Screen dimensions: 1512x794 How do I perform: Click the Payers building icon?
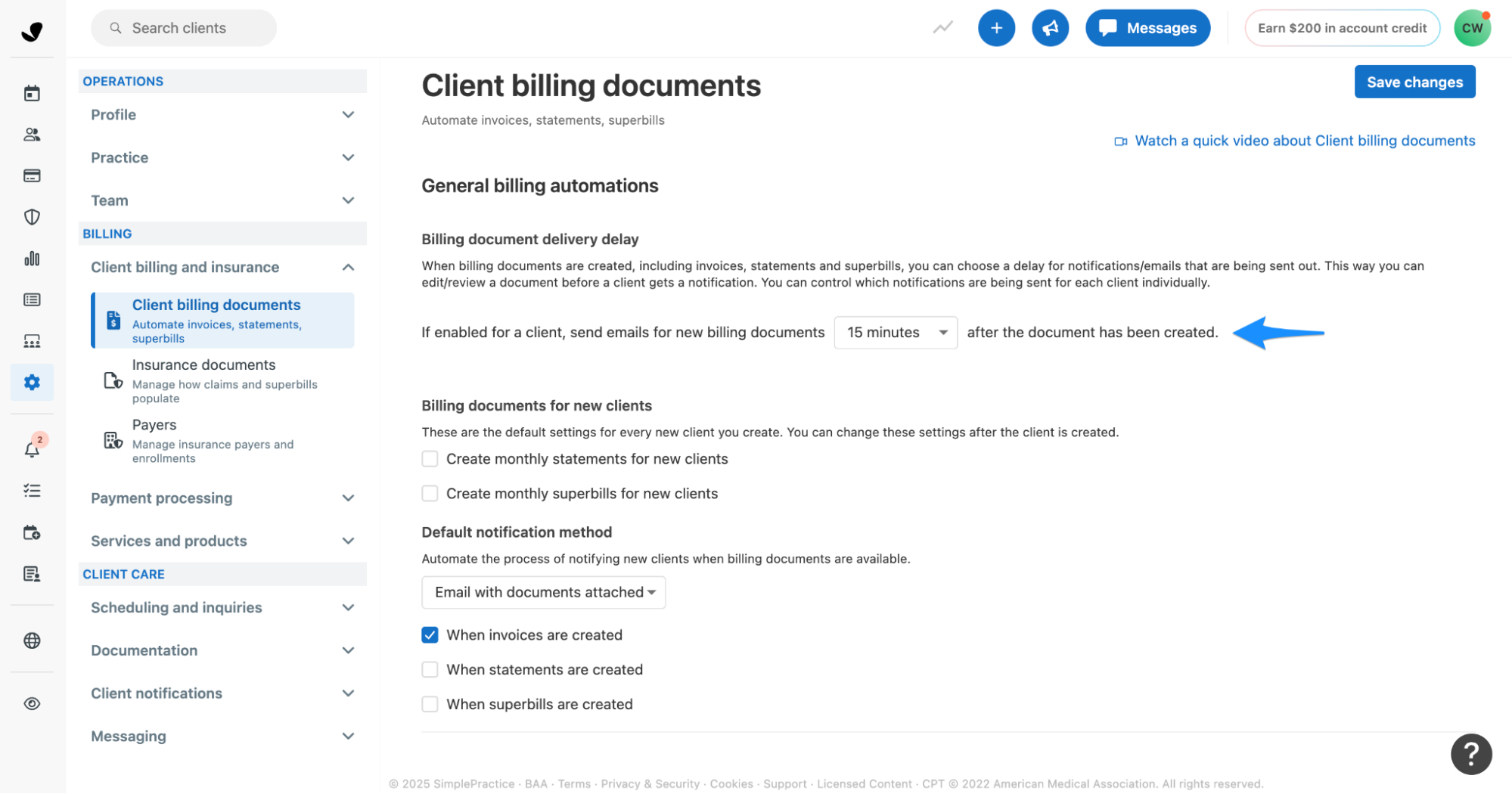113,440
